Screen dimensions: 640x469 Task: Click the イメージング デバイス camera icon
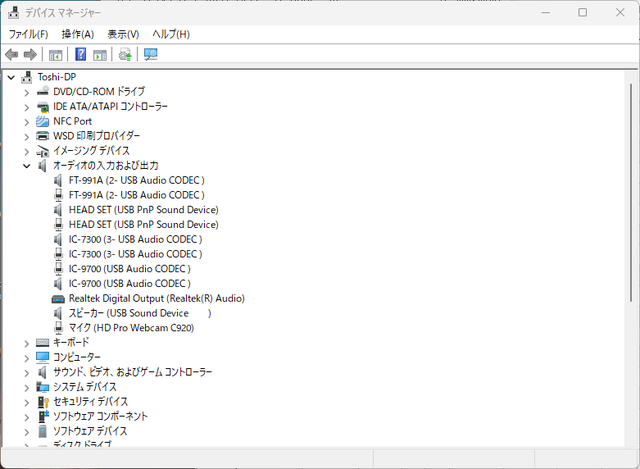(x=42, y=151)
